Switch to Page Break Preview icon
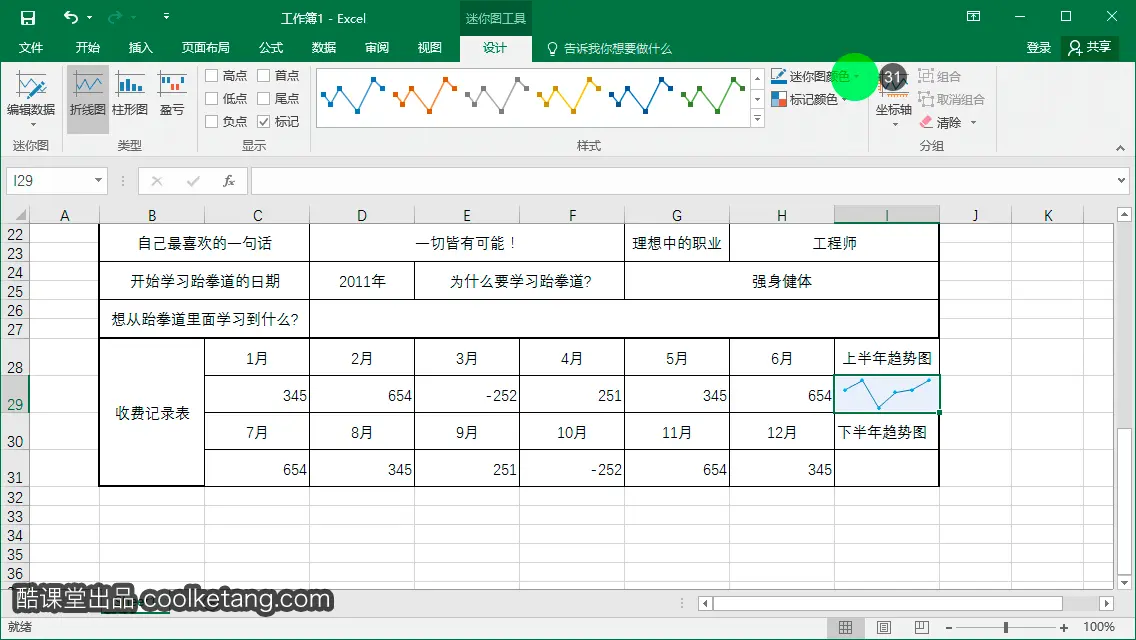The image size is (1136, 640). pos(922,627)
